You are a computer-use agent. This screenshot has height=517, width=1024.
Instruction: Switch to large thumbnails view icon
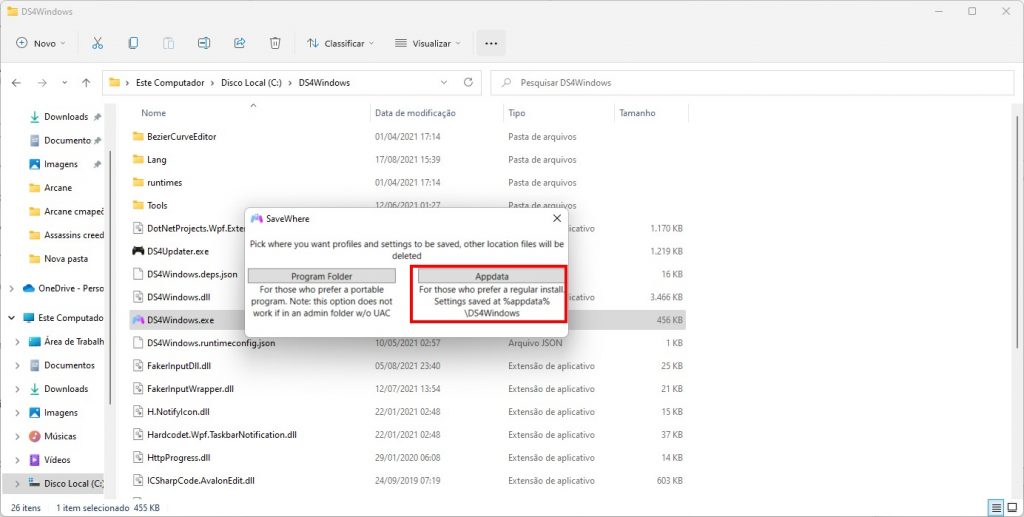(x=1012, y=507)
